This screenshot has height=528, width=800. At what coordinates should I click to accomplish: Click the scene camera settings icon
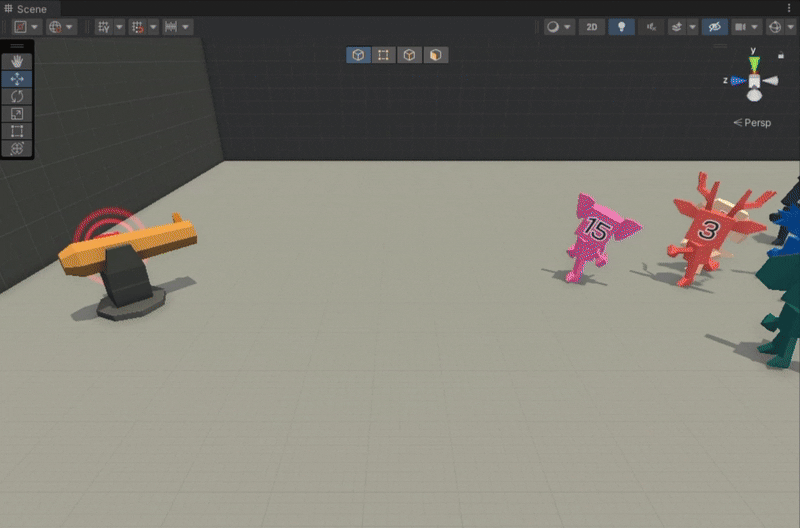tap(740, 27)
